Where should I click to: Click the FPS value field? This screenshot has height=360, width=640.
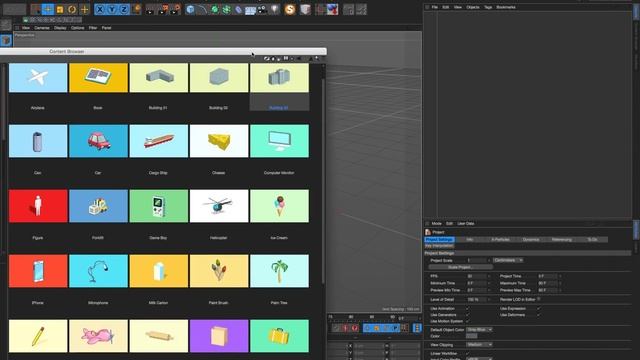(x=476, y=276)
